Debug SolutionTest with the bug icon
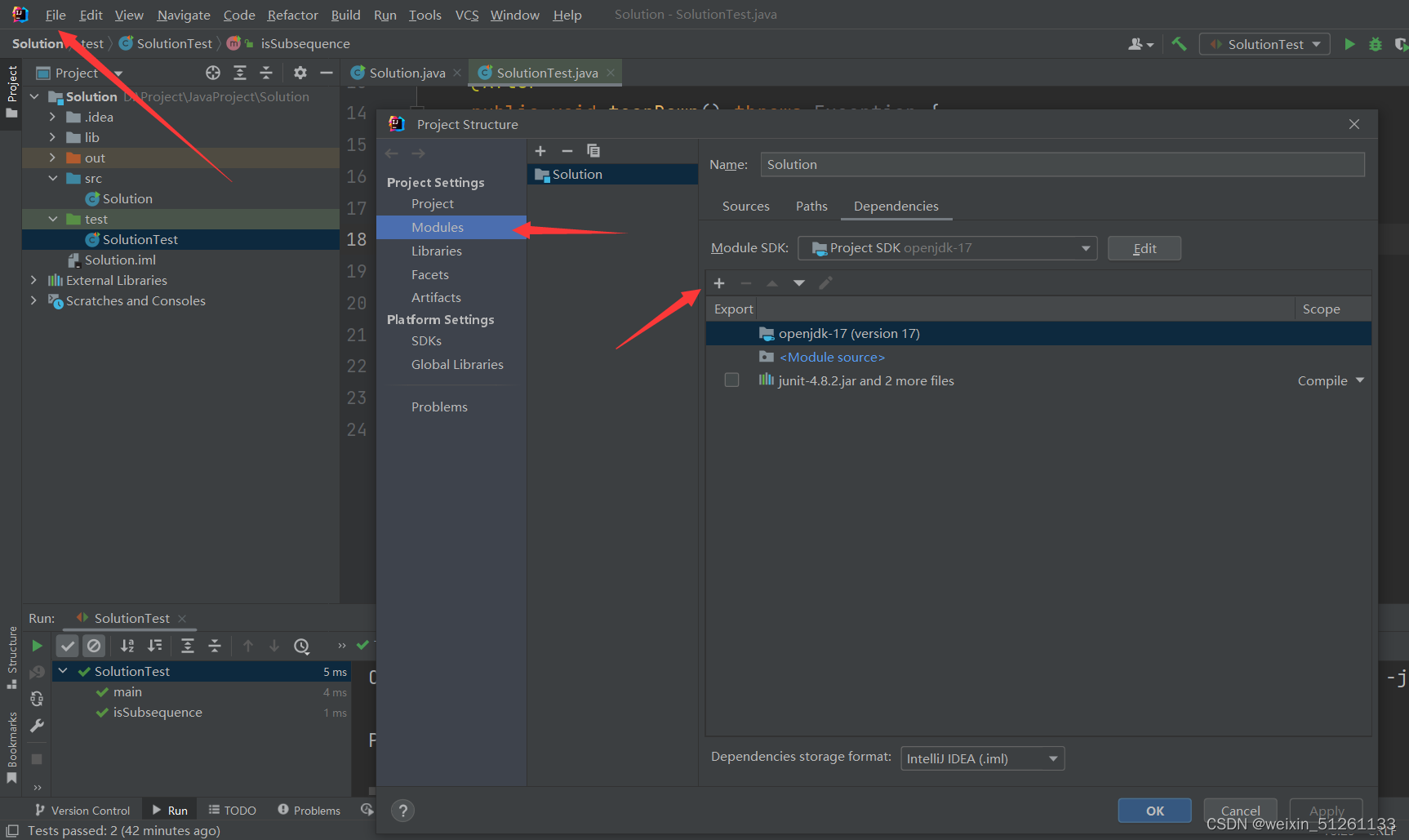This screenshot has height=840, width=1409. 1376,44
